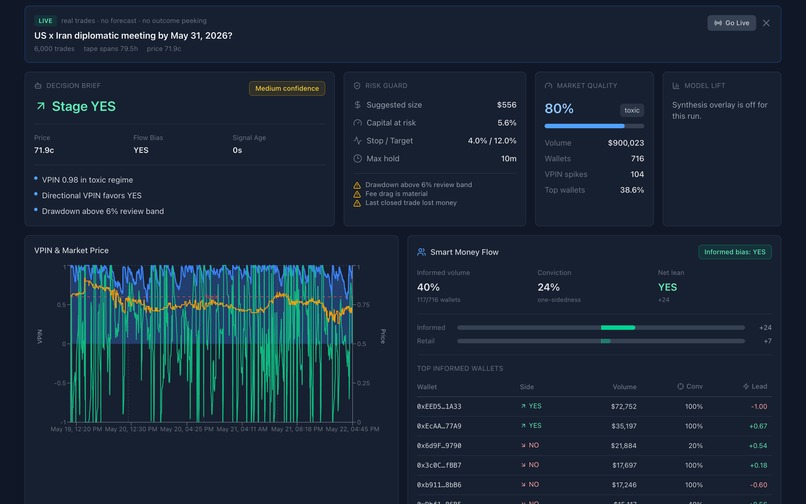Click the 40% informed volume figure
This screenshot has height=504, width=806.
(x=428, y=287)
